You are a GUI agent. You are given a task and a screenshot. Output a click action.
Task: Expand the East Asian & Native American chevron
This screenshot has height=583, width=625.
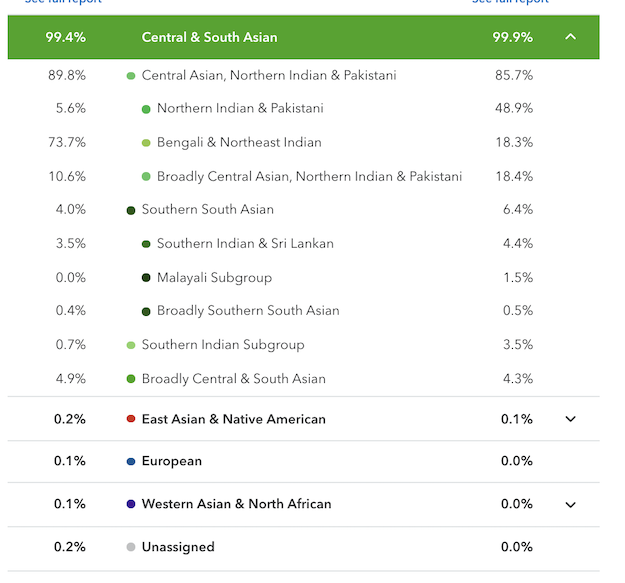tap(571, 419)
